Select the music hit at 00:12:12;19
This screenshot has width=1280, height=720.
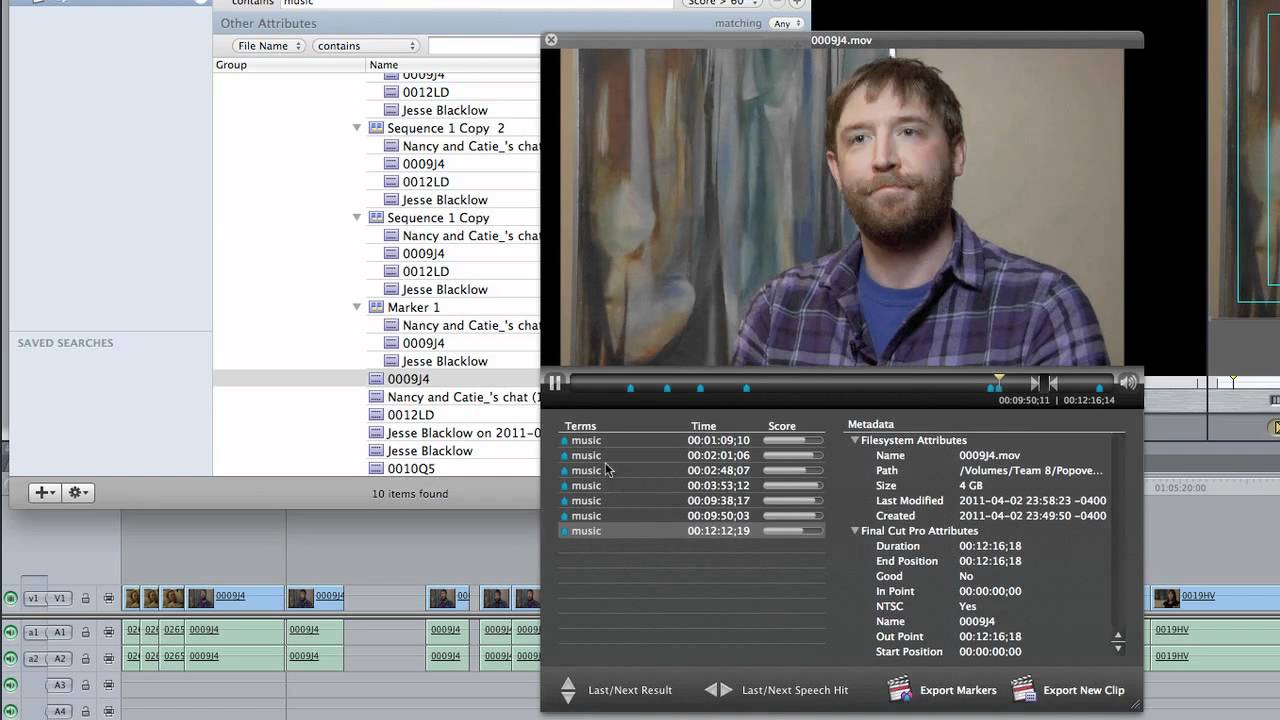(692, 531)
